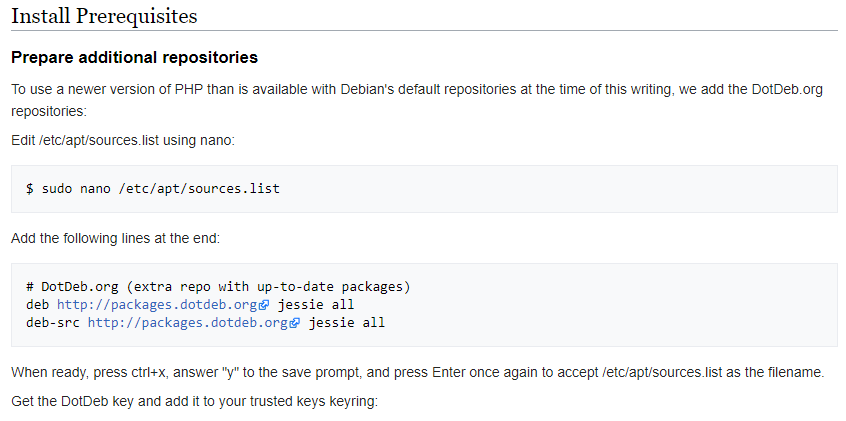Click the 'When ready, press ctrl+x' paragraph
The width and height of the screenshot is (846, 421).
point(417,372)
